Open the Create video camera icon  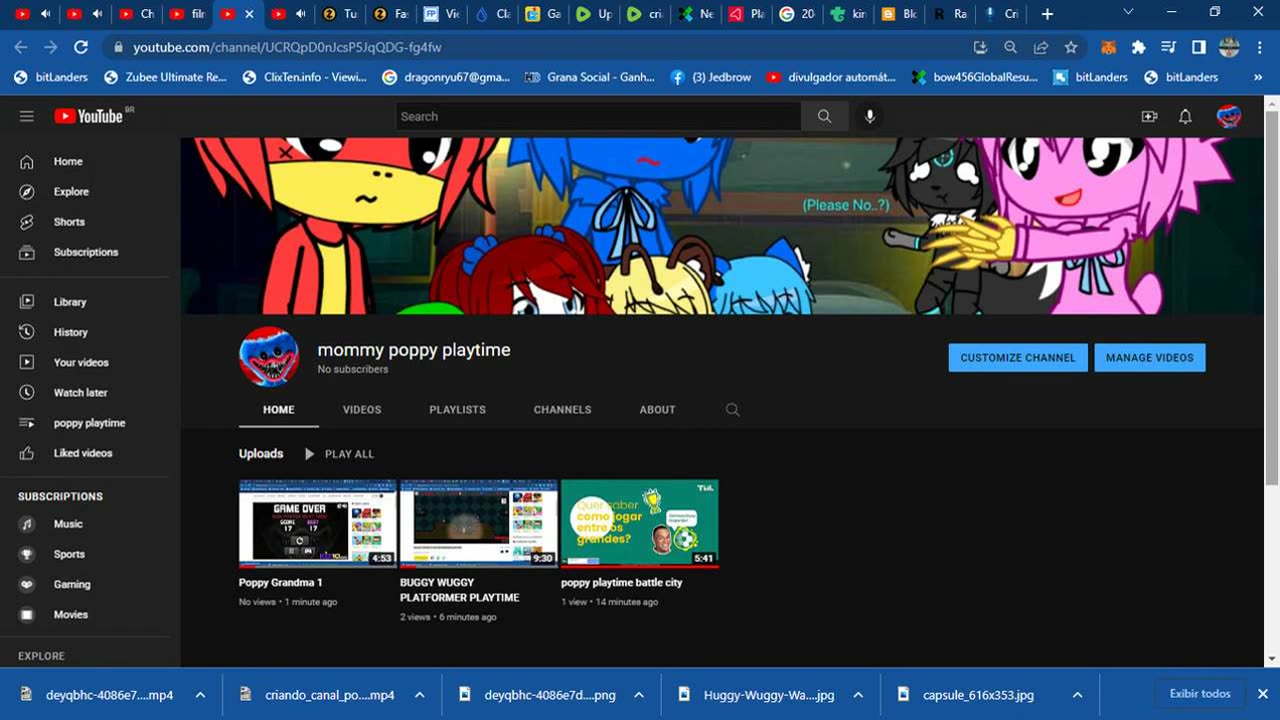click(1149, 116)
